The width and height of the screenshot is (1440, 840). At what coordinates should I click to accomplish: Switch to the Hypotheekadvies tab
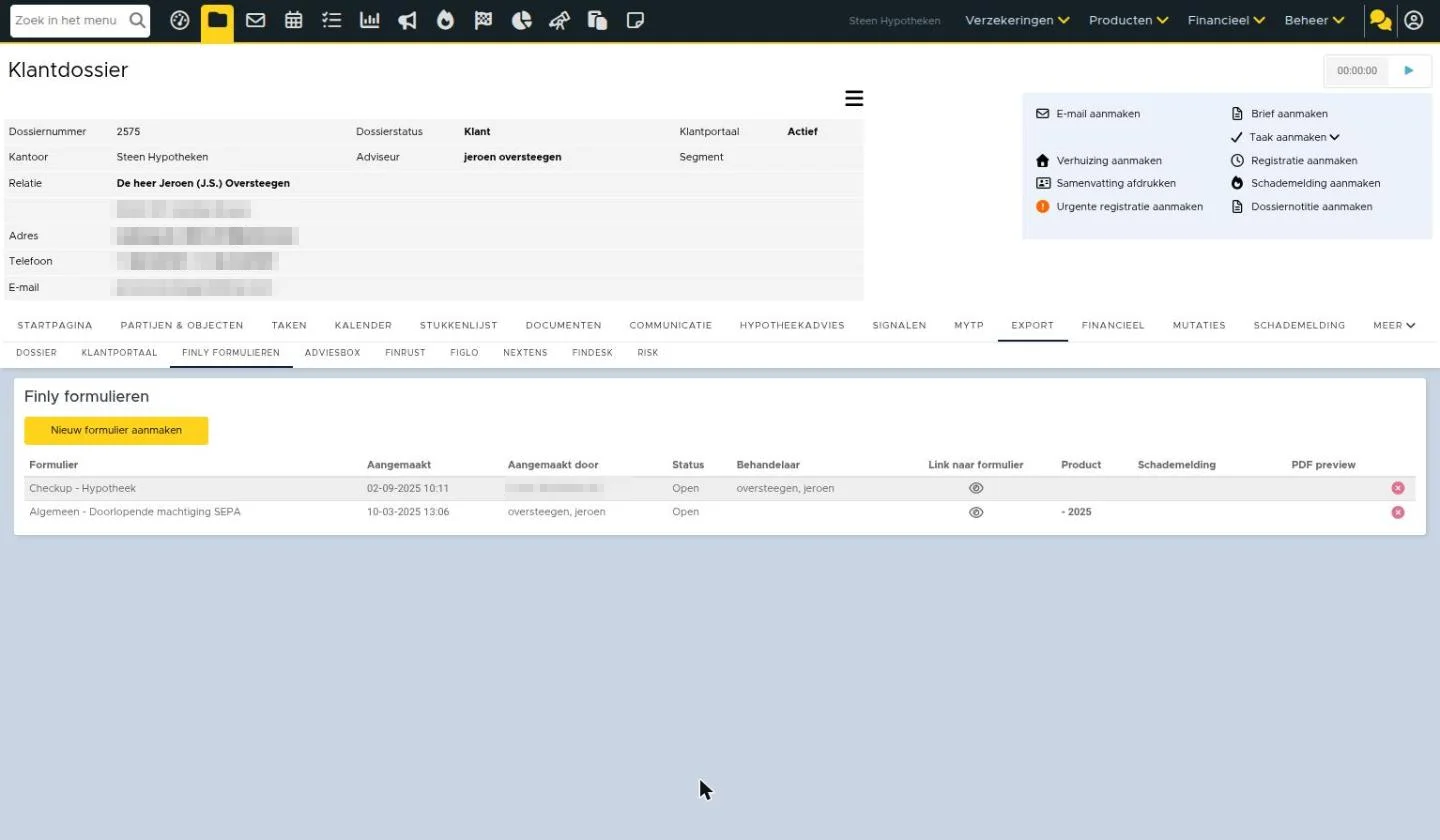tap(792, 325)
